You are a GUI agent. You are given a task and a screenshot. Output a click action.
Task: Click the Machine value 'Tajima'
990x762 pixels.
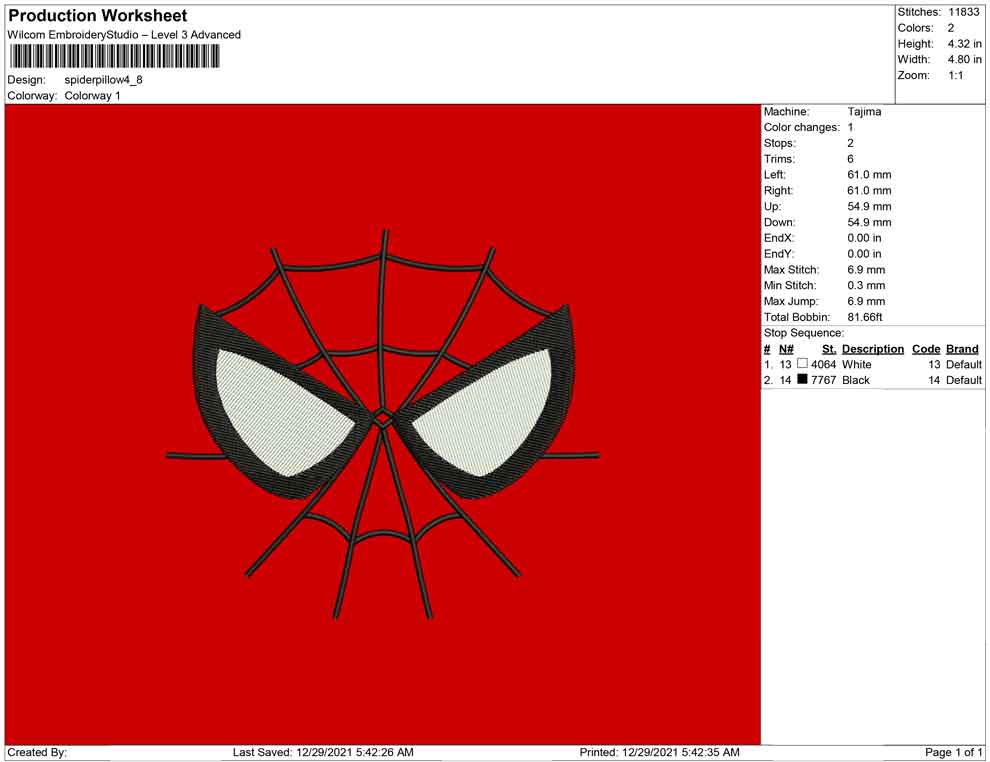point(864,111)
